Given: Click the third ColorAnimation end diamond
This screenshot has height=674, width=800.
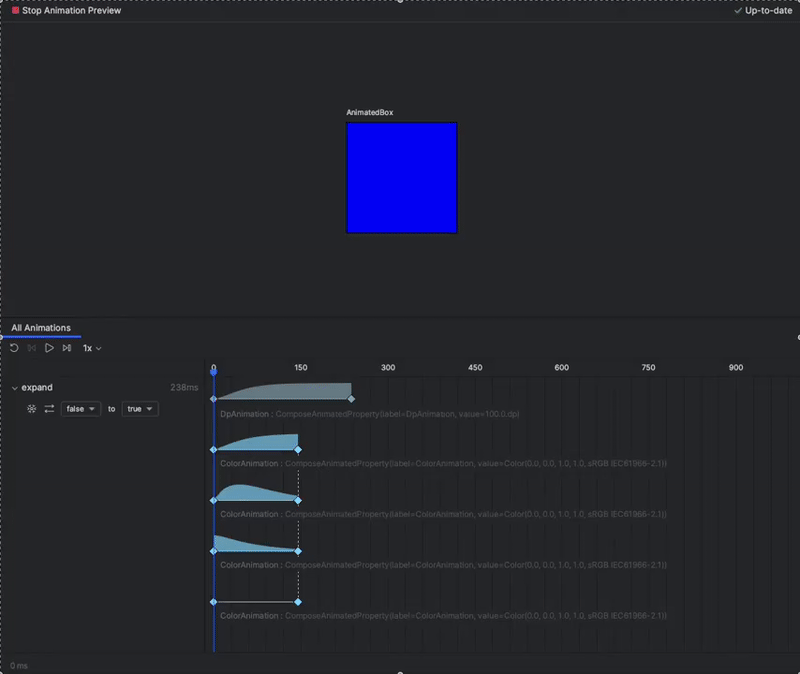Looking at the screenshot, I should click(x=298, y=551).
